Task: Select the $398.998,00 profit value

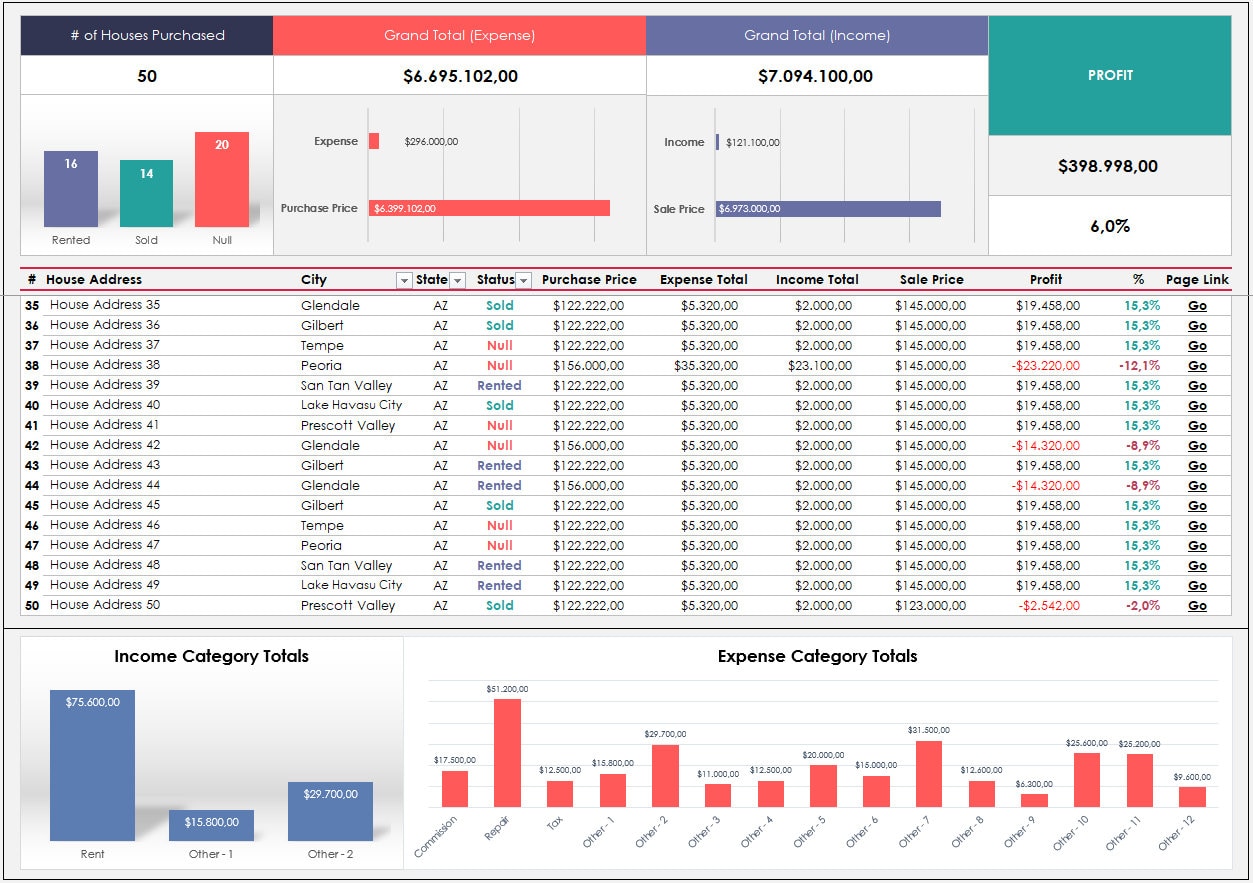Action: point(1109,165)
